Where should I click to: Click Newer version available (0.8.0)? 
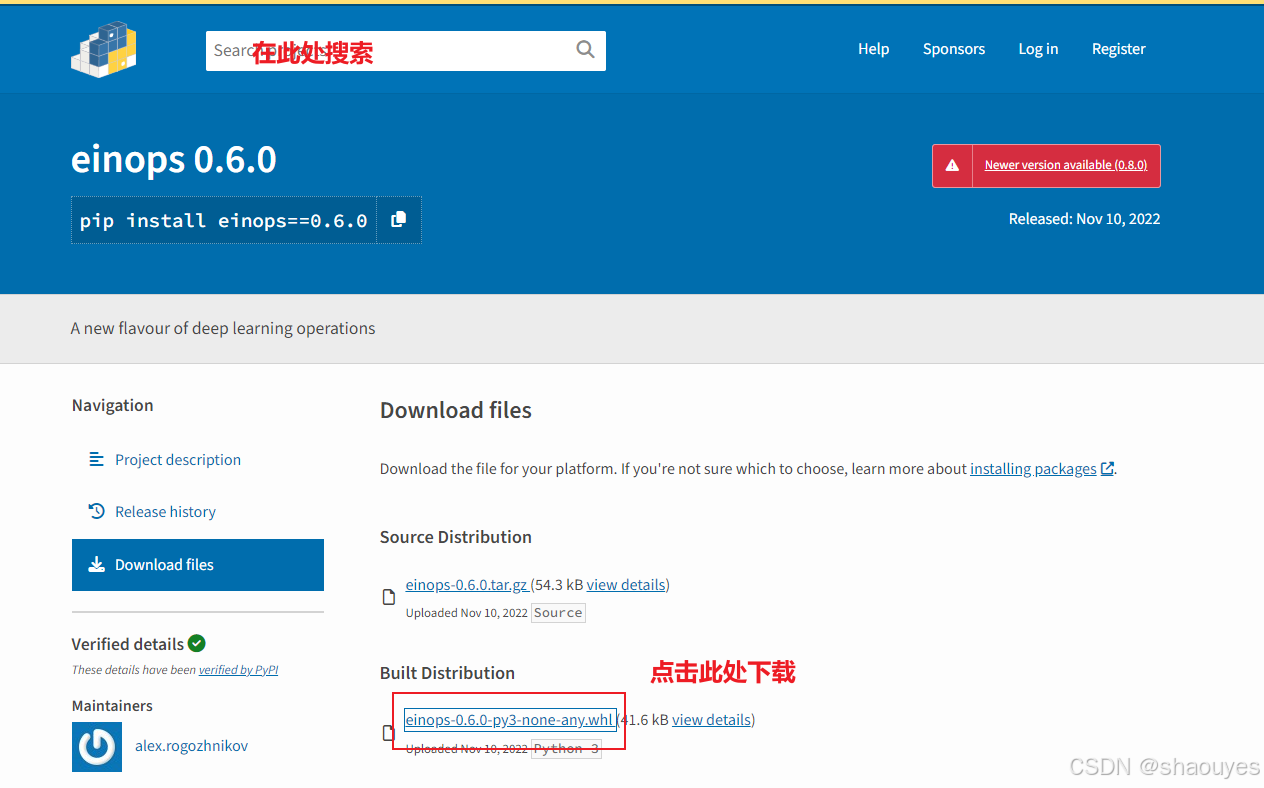coord(1066,165)
